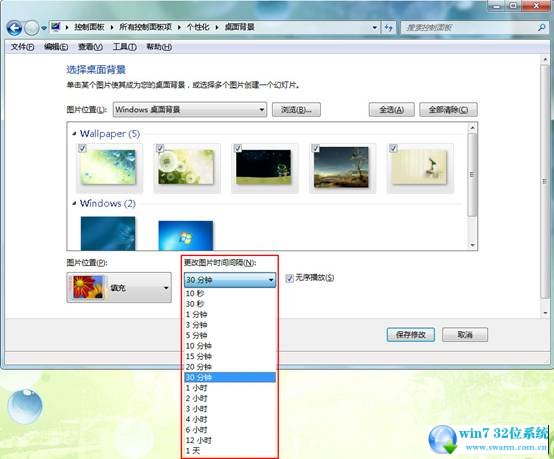Uncheck the beige sprout wallpaper checkbox

pyautogui.click(x=393, y=148)
